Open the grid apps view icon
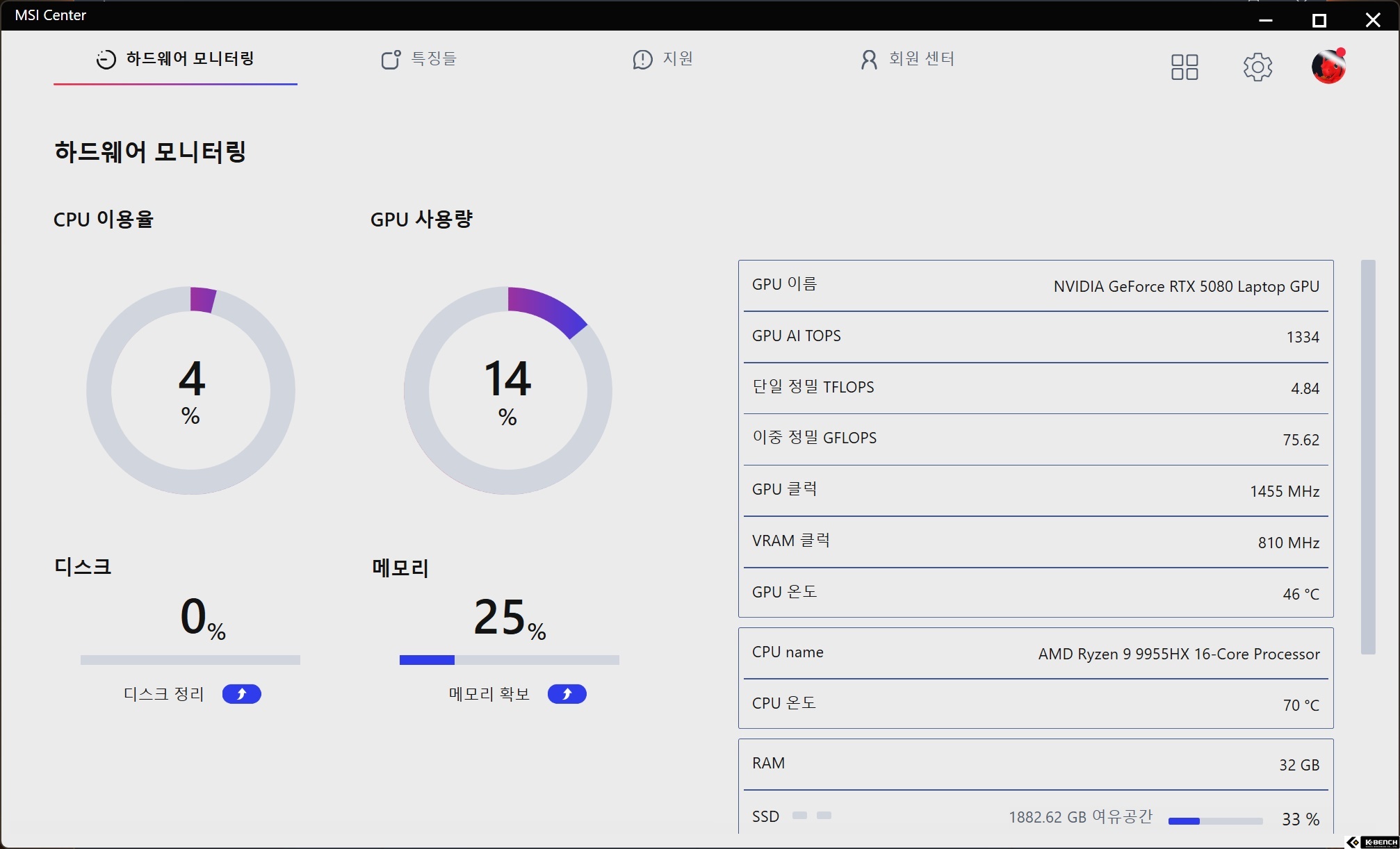This screenshot has width=1400, height=849. pyautogui.click(x=1185, y=67)
